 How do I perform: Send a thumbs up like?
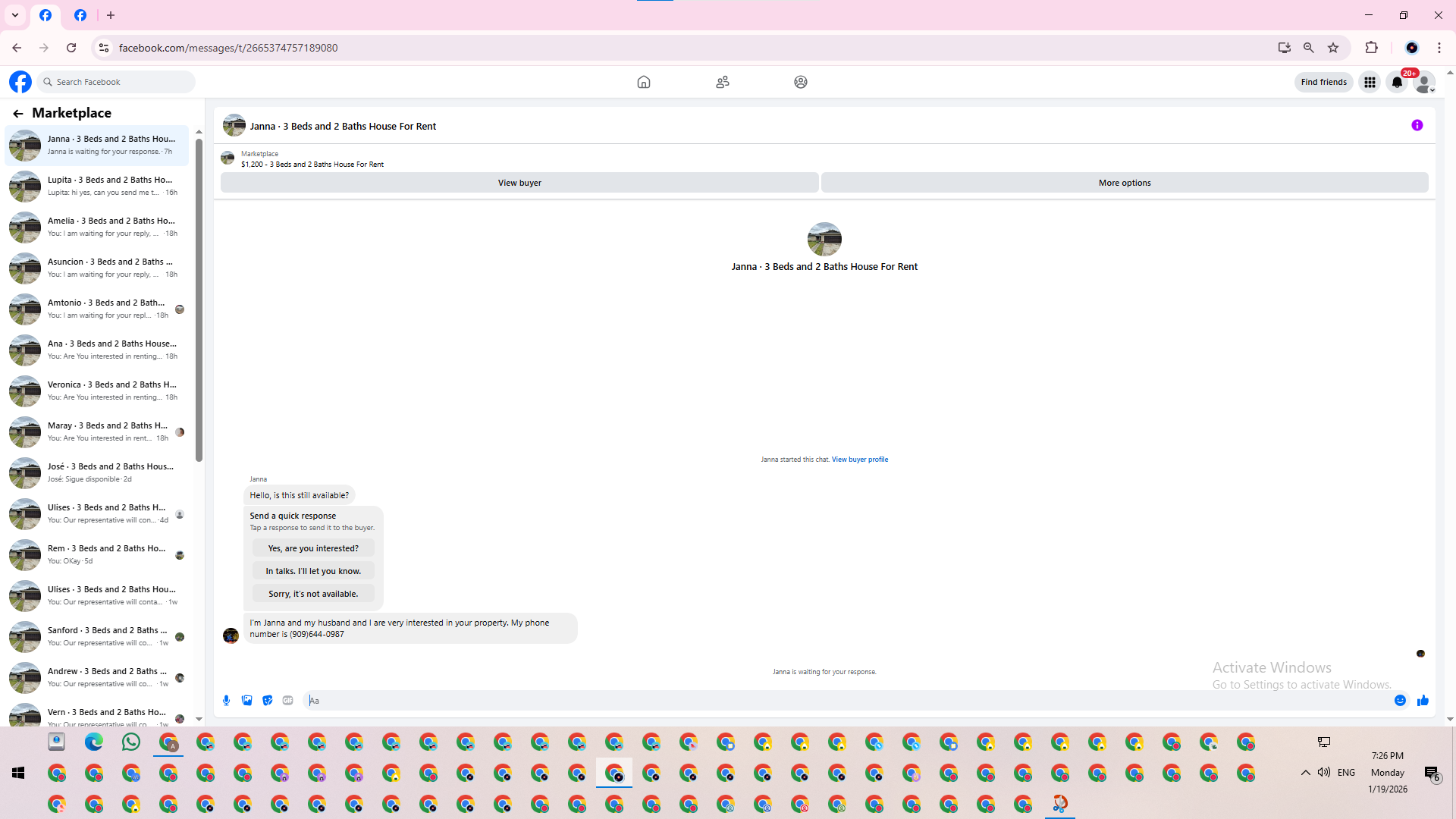[x=1423, y=701]
